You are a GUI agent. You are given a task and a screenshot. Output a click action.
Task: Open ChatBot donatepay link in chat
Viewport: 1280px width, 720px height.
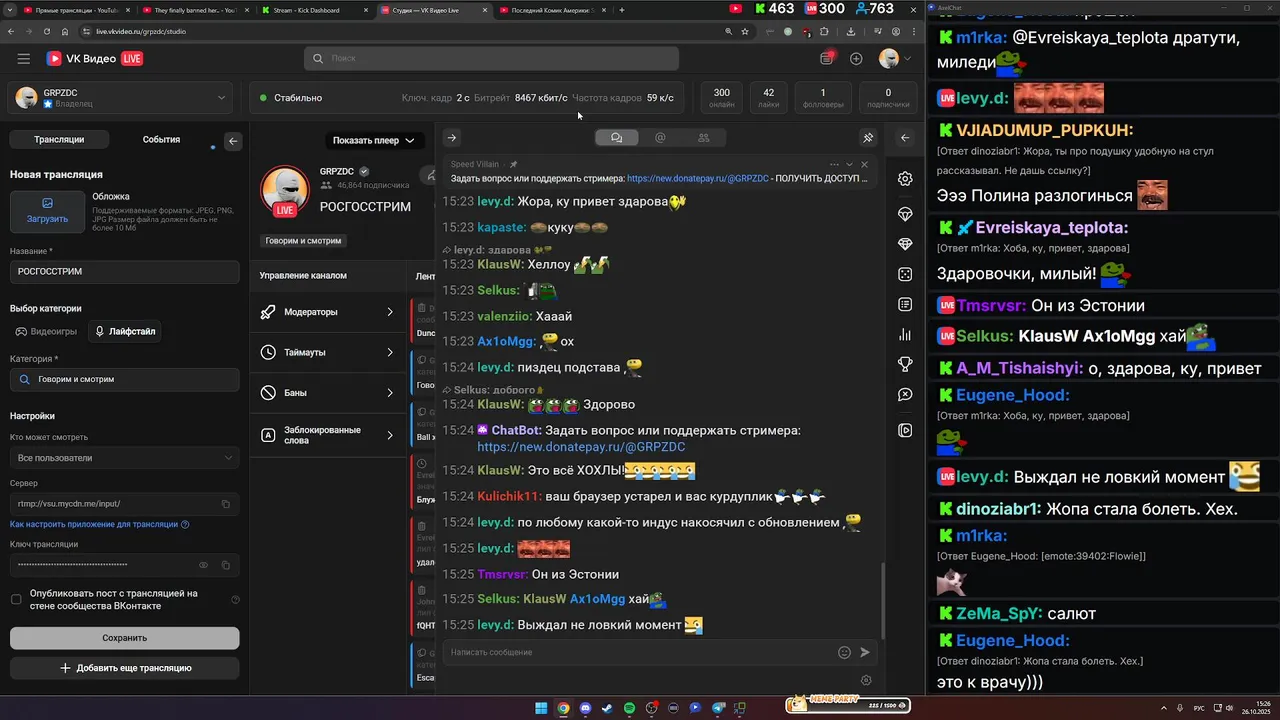[581, 447]
